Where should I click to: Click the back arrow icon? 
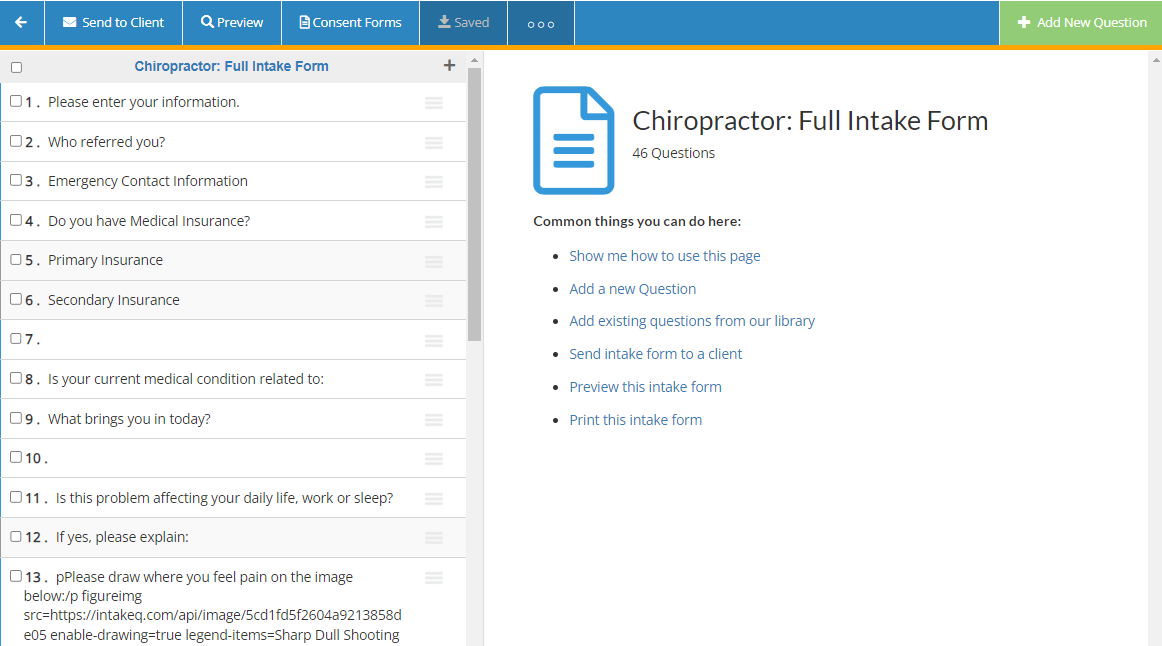(21, 22)
